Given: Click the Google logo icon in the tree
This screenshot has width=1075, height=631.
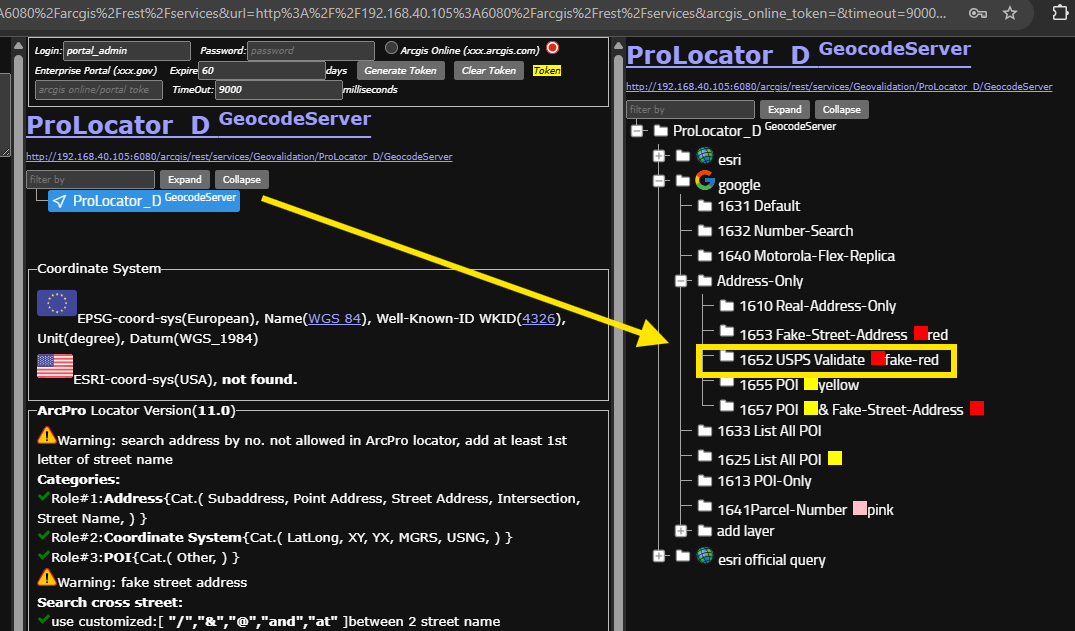Looking at the screenshot, I should (x=705, y=181).
